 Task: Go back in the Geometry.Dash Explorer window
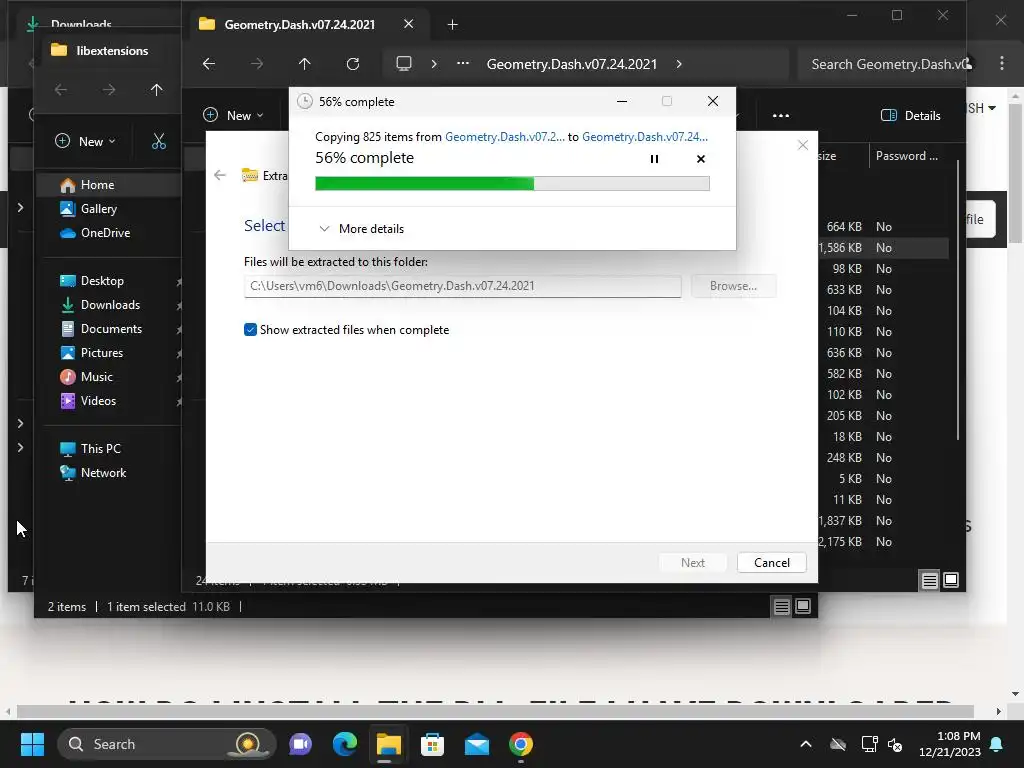click(209, 64)
